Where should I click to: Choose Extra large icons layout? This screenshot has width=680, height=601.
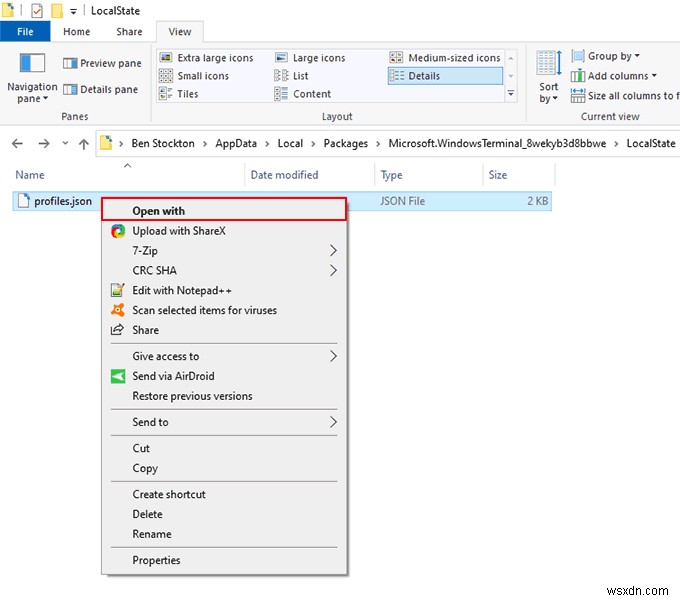tap(206, 58)
